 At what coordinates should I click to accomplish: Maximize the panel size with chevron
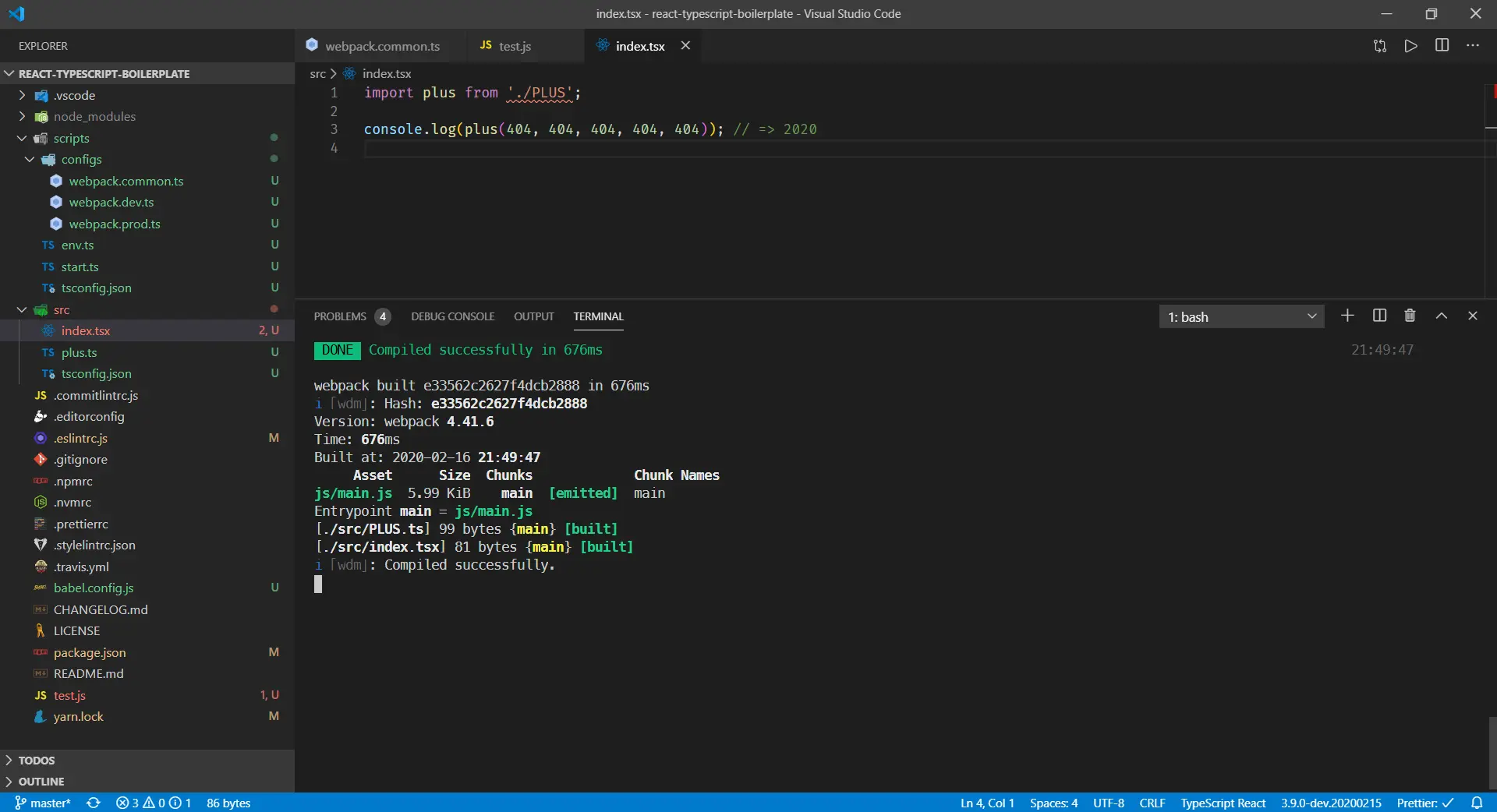click(x=1442, y=316)
